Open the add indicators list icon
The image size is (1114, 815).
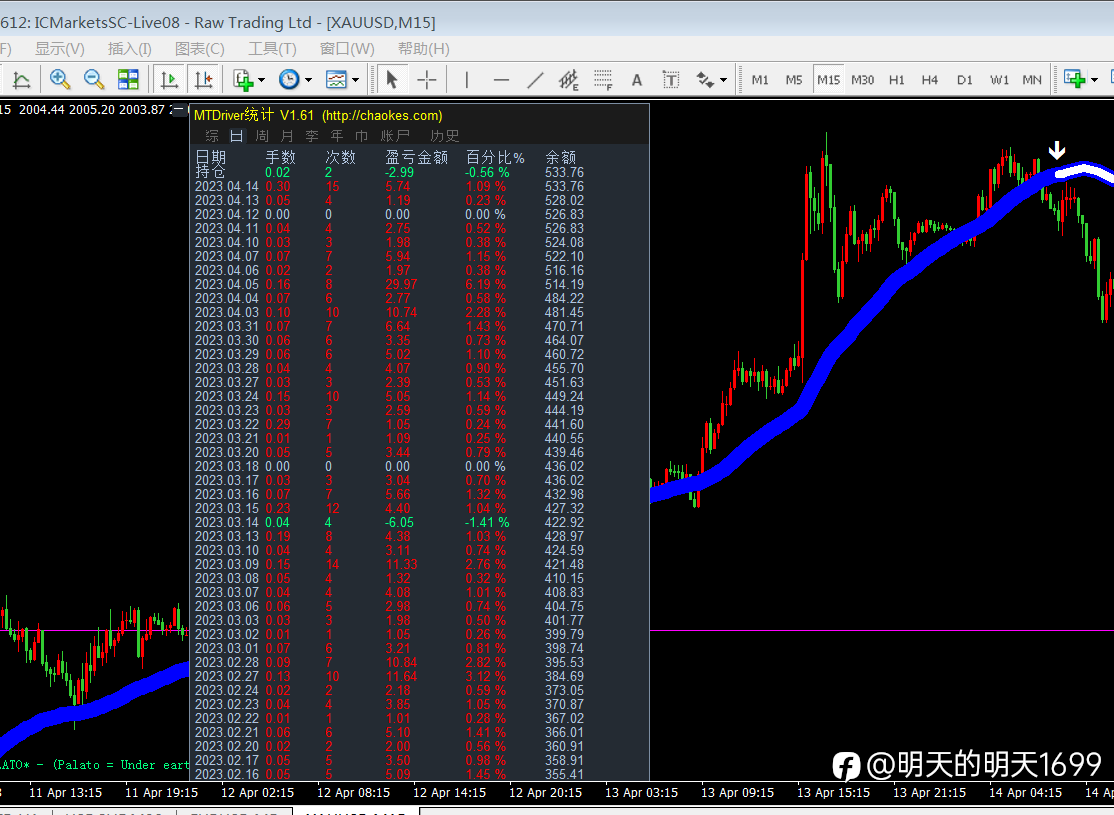(x=243, y=80)
